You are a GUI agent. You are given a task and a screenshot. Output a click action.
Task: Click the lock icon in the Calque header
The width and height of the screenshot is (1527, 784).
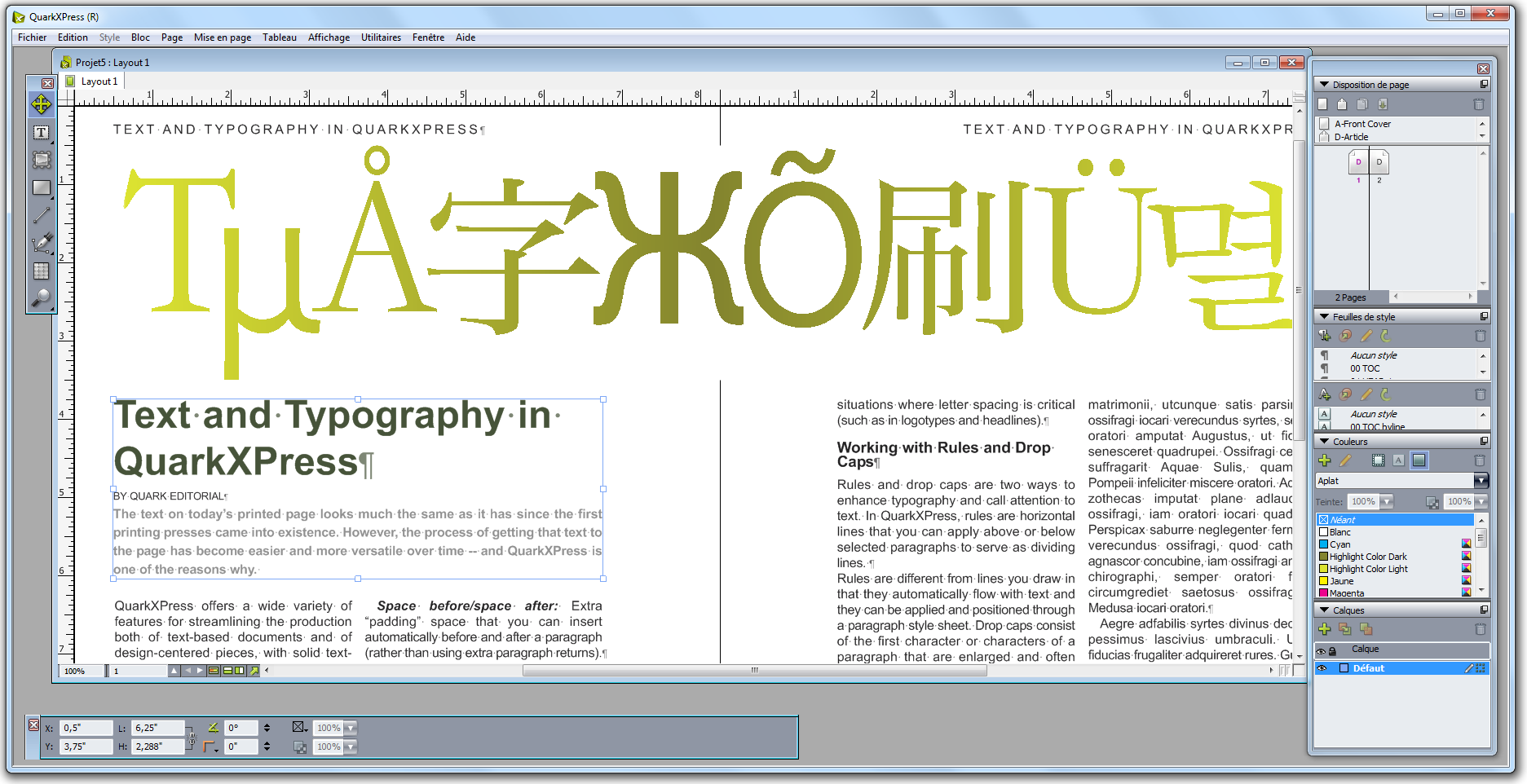[1334, 649]
